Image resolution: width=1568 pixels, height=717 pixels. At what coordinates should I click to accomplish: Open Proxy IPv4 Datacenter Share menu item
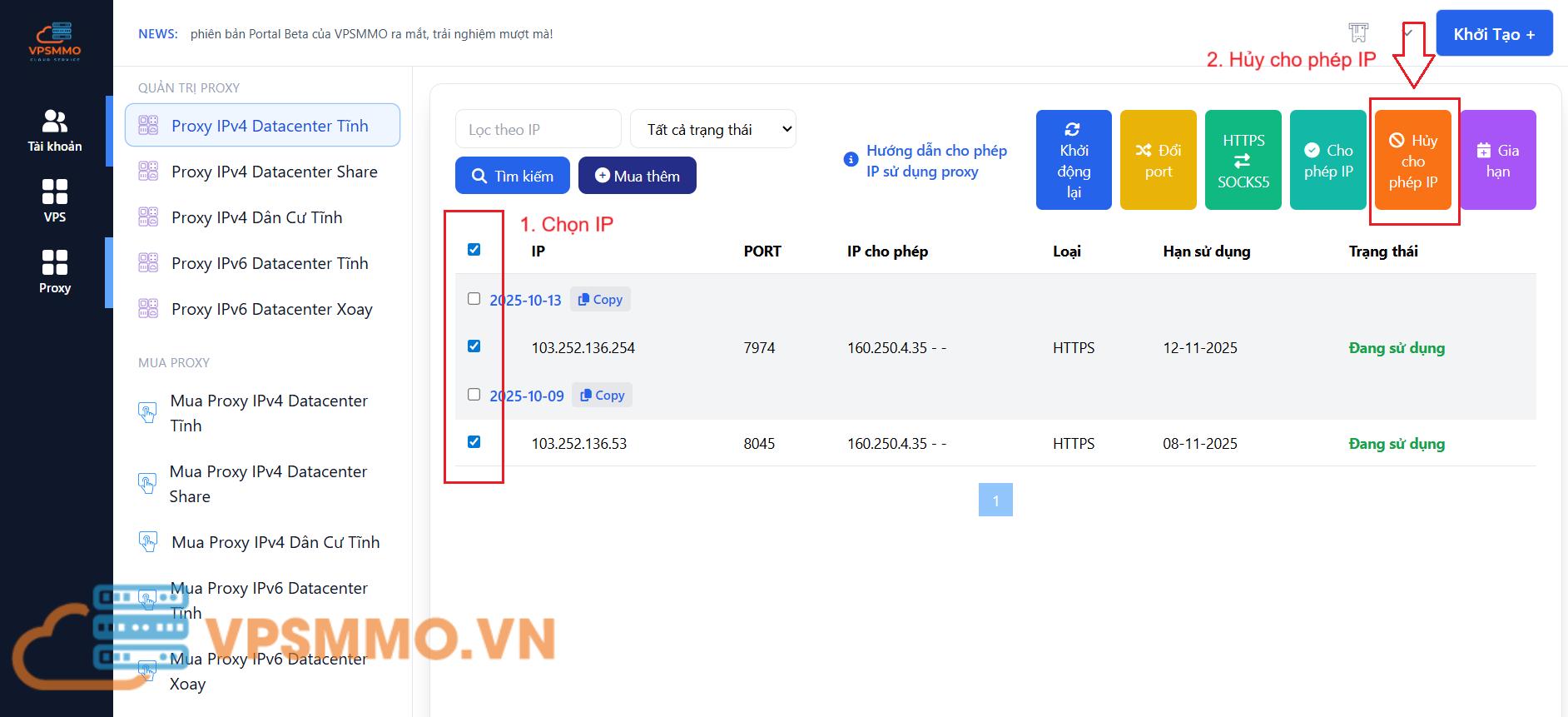click(x=274, y=172)
